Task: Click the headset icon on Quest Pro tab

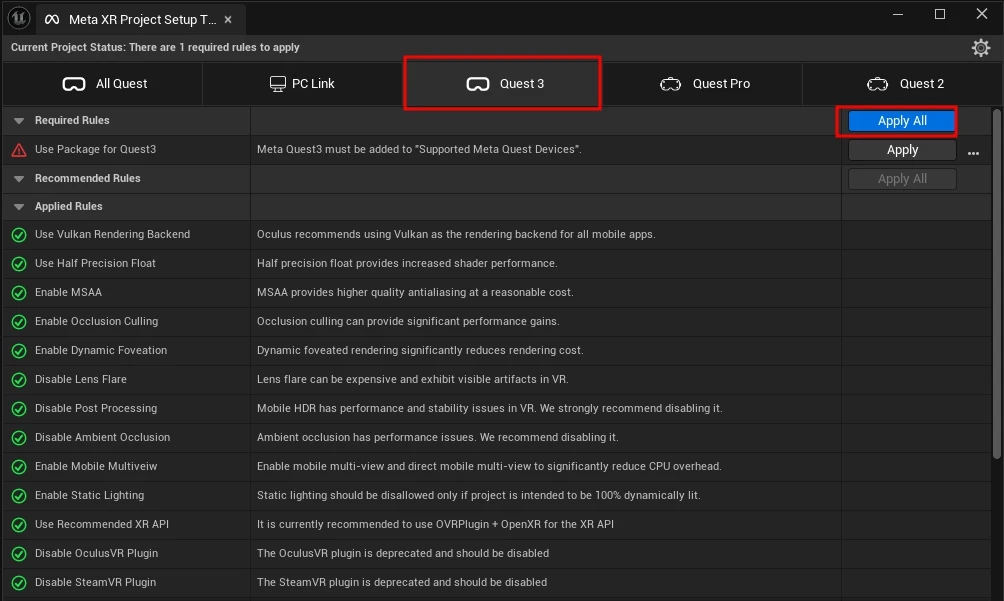Action: 670,84
